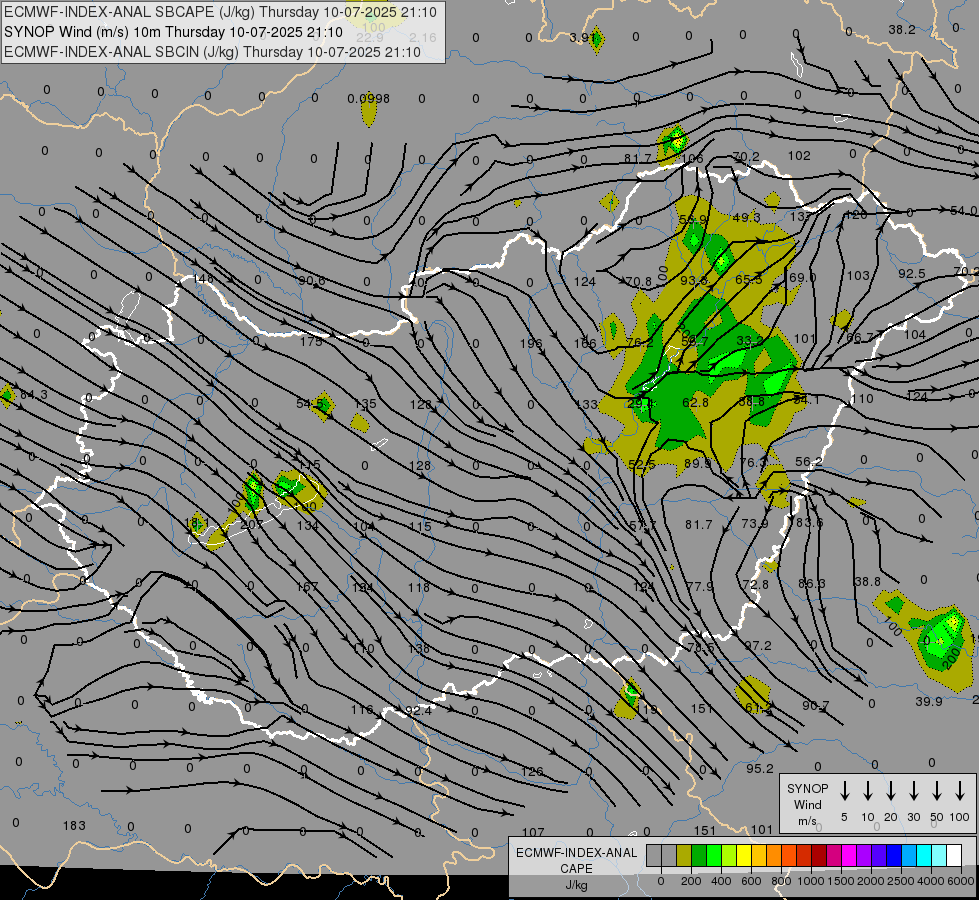Pick the pure yellow swatch in CAPE legend
This screenshot has height=900, width=979.
[744, 855]
